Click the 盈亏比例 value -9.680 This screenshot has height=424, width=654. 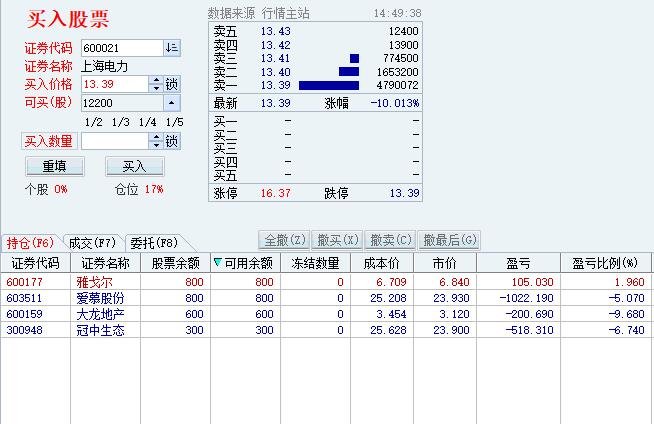[626, 314]
